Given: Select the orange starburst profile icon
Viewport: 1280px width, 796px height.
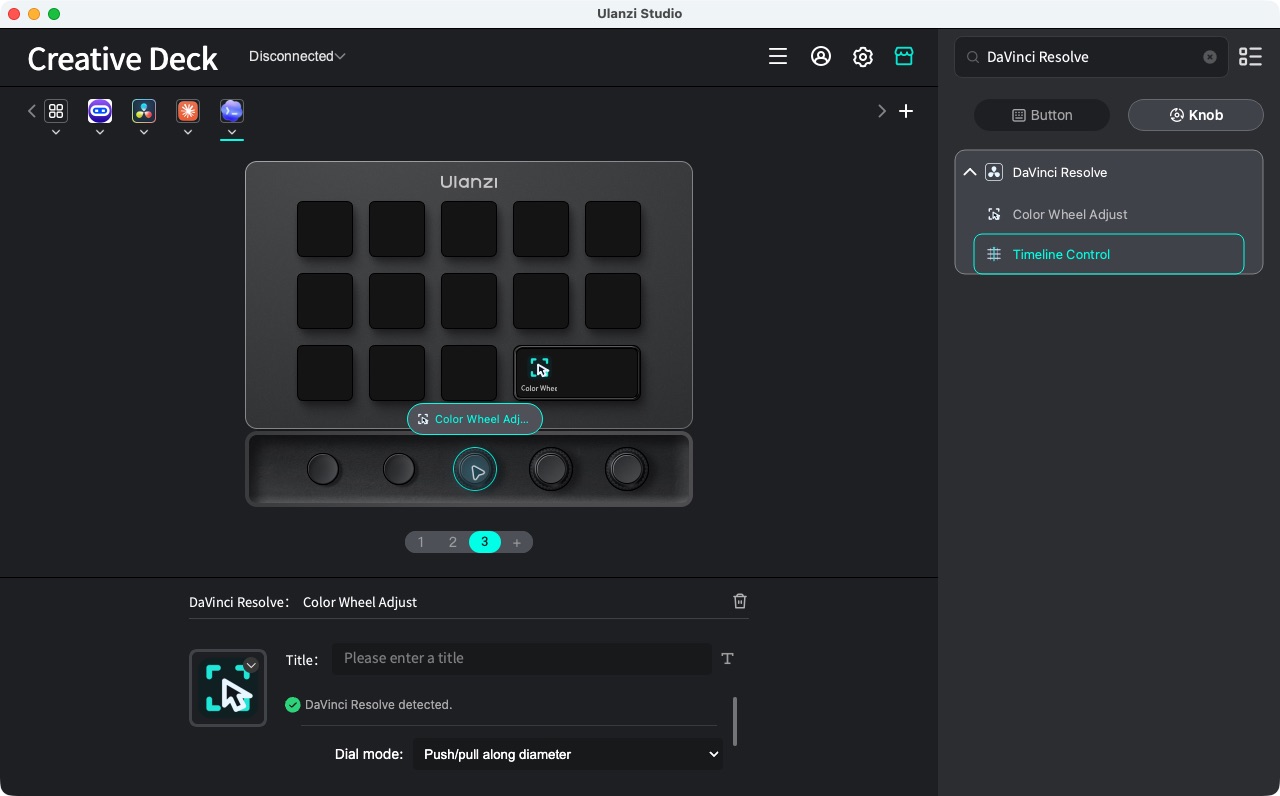Looking at the screenshot, I should point(188,111).
